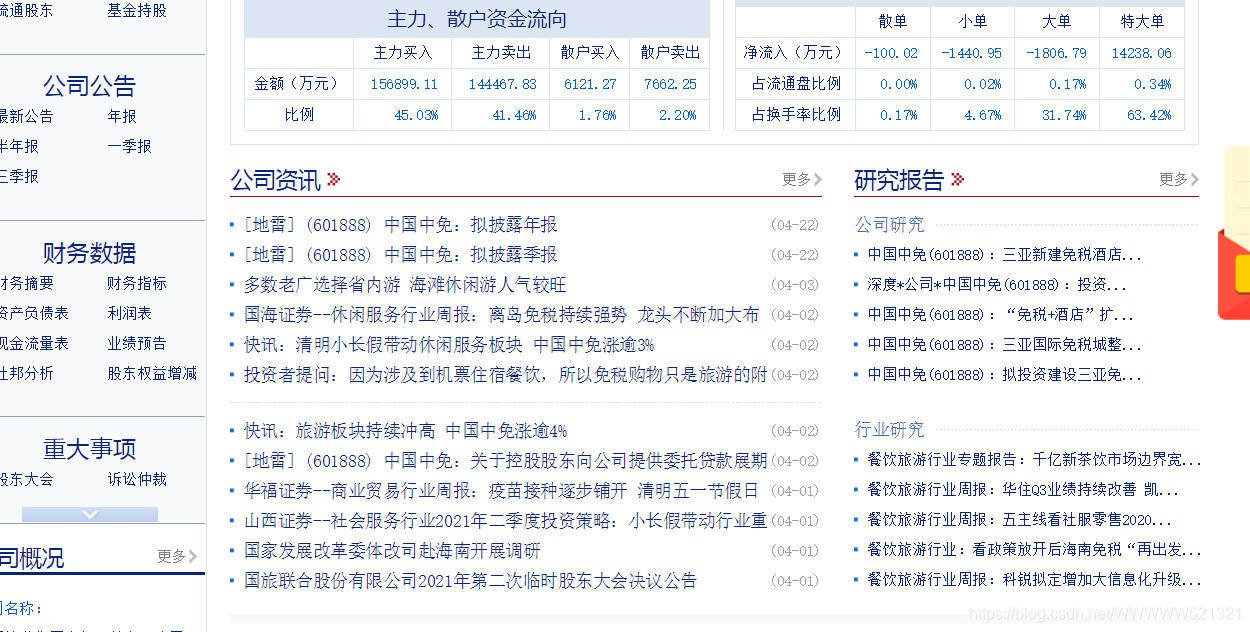Open 国旅联合 临时股东大会决议公告
The height and width of the screenshot is (632, 1250).
point(470,581)
